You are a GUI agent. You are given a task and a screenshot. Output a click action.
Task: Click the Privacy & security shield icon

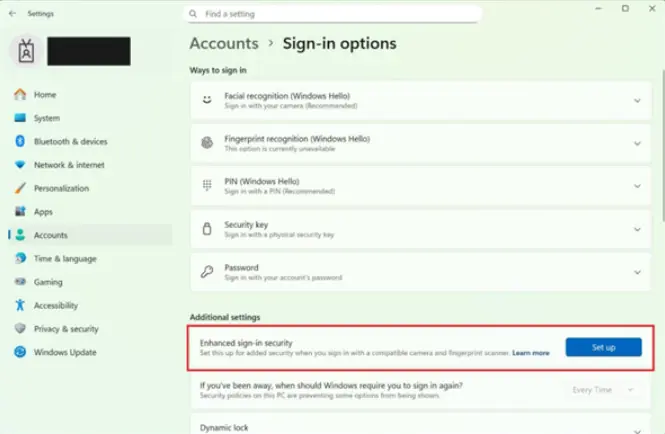[x=19, y=328]
